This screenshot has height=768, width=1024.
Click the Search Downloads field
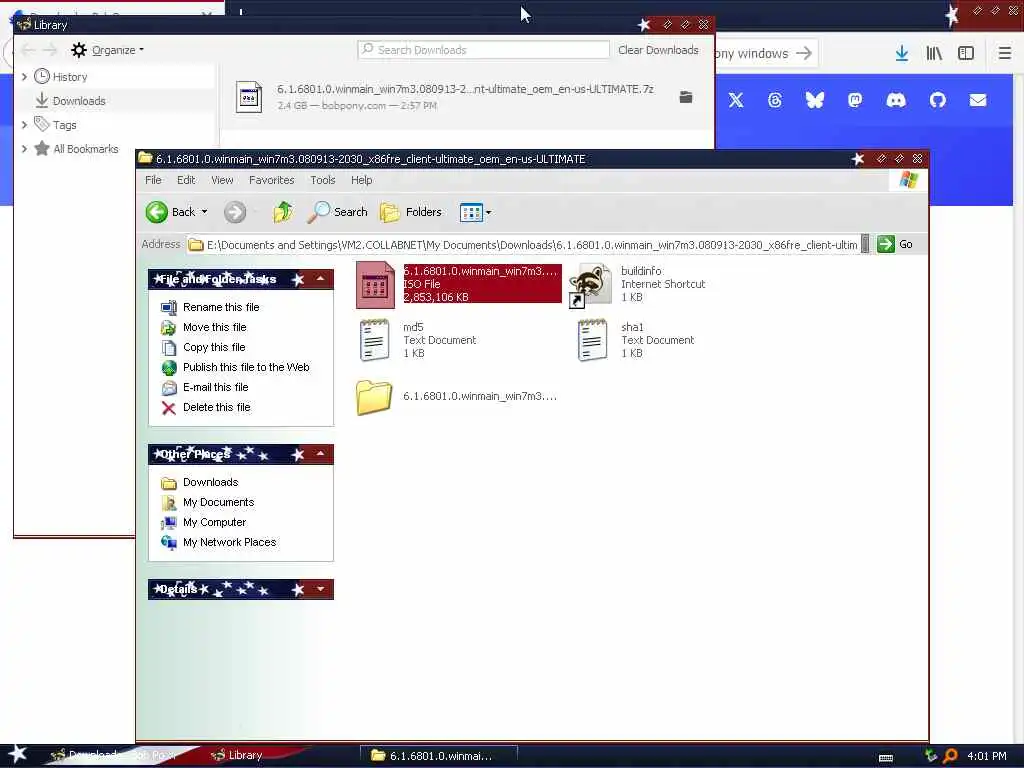(483, 50)
